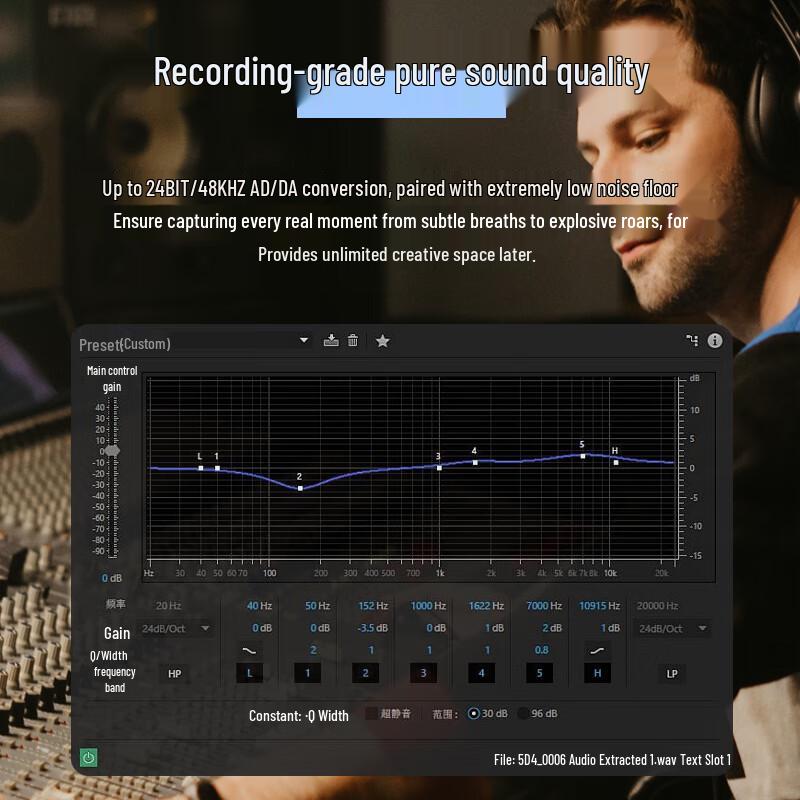The image size is (800, 800).
Task: Select the LP low-pass filter band
Action: pos(672,673)
